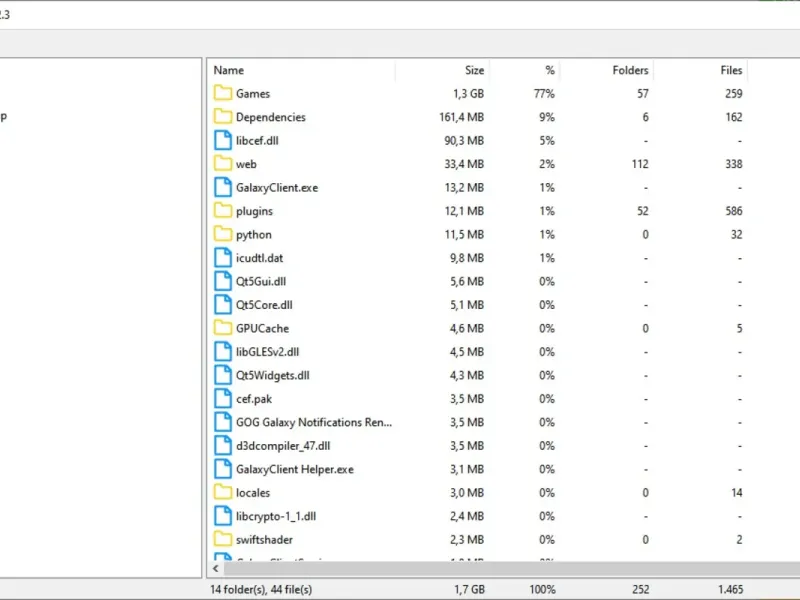The width and height of the screenshot is (800, 600).
Task: Sort by the Files column header
Action: point(701,70)
